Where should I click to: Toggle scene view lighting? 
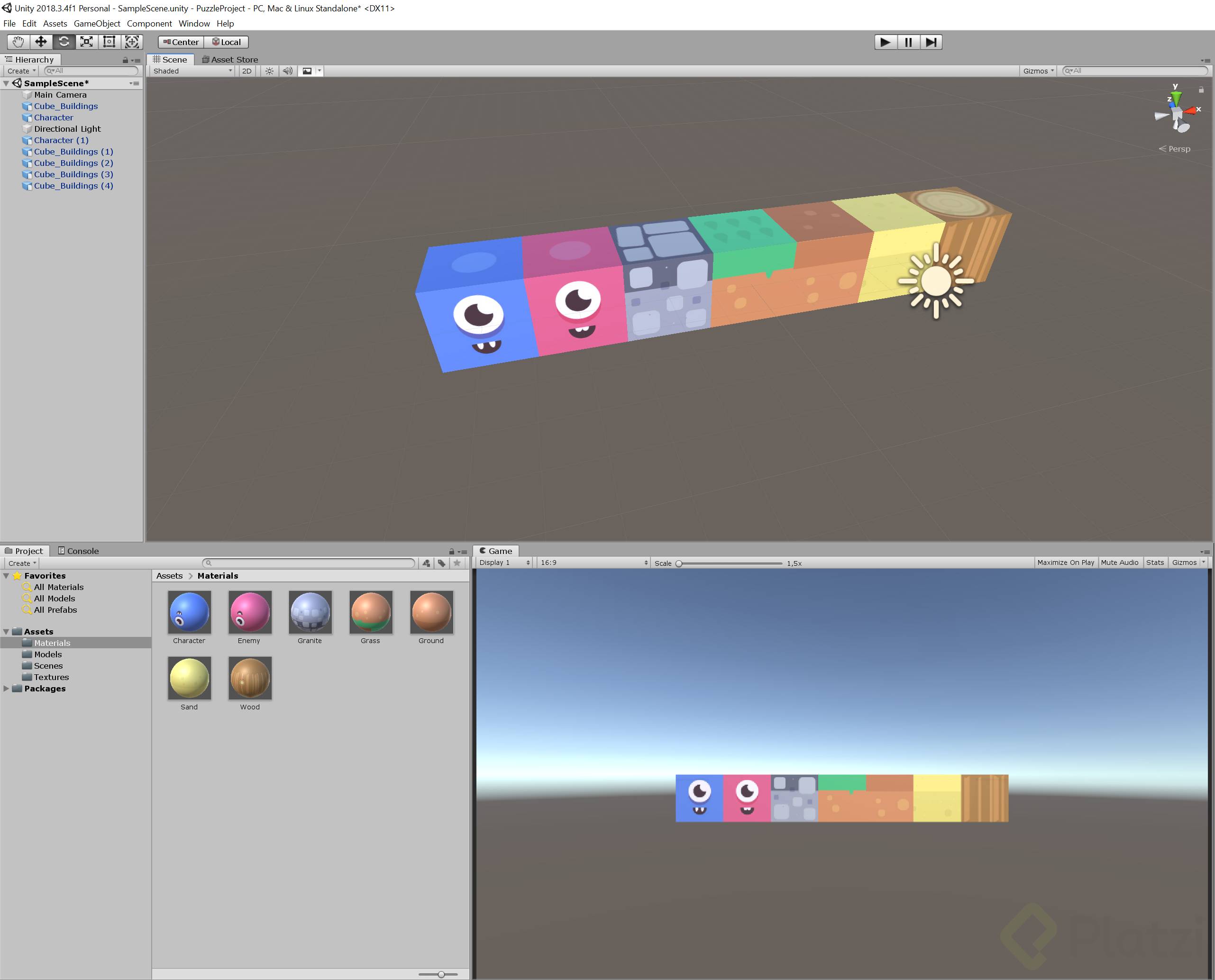coord(269,71)
